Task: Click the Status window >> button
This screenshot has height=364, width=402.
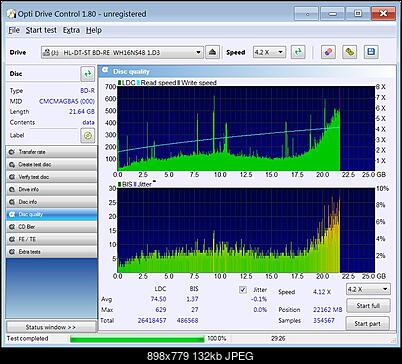Action: coord(51,327)
